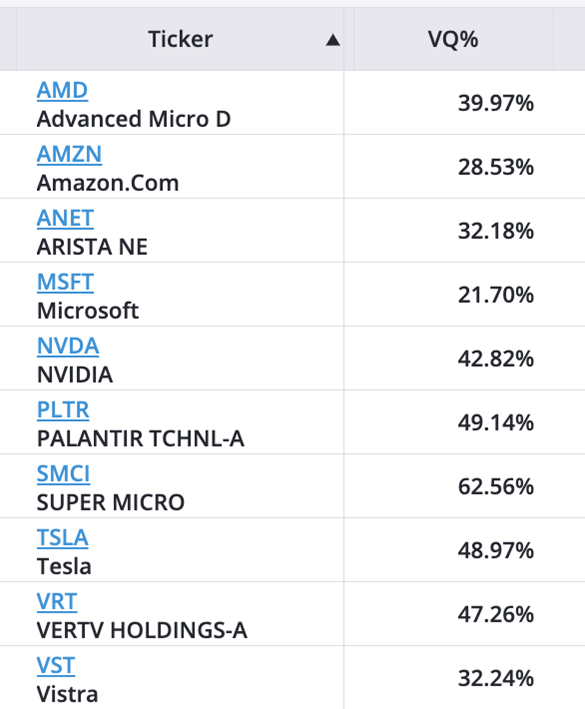This screenshot has height=709, width=585.
Task: Select the 42.82% VQ cell for NVIDIA
Action: click(x=464, y=359)
